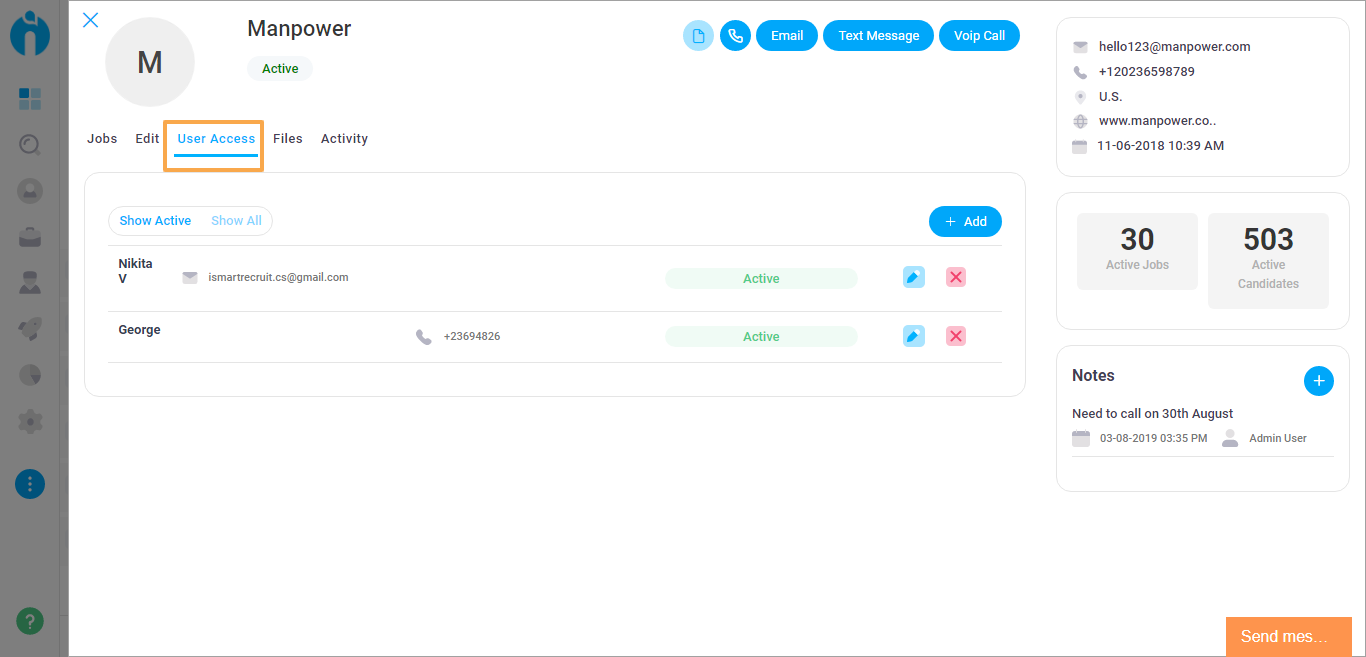Image resolution: width=1366 pixels, height=657 pixels.
Task: Click the Active status in Nikita V row
Action: tap(761, 279)
